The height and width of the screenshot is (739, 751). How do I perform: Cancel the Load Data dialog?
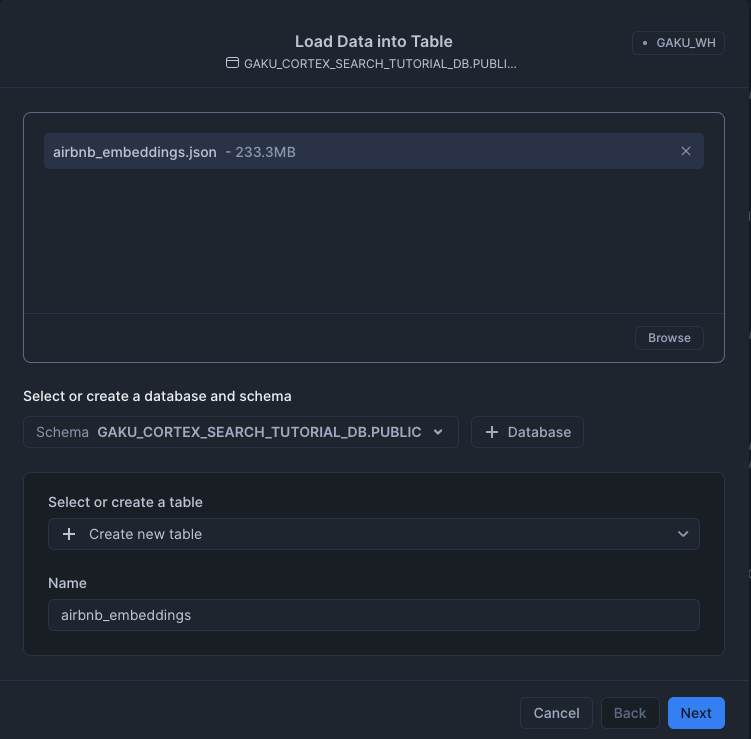[x=557, y=713]
